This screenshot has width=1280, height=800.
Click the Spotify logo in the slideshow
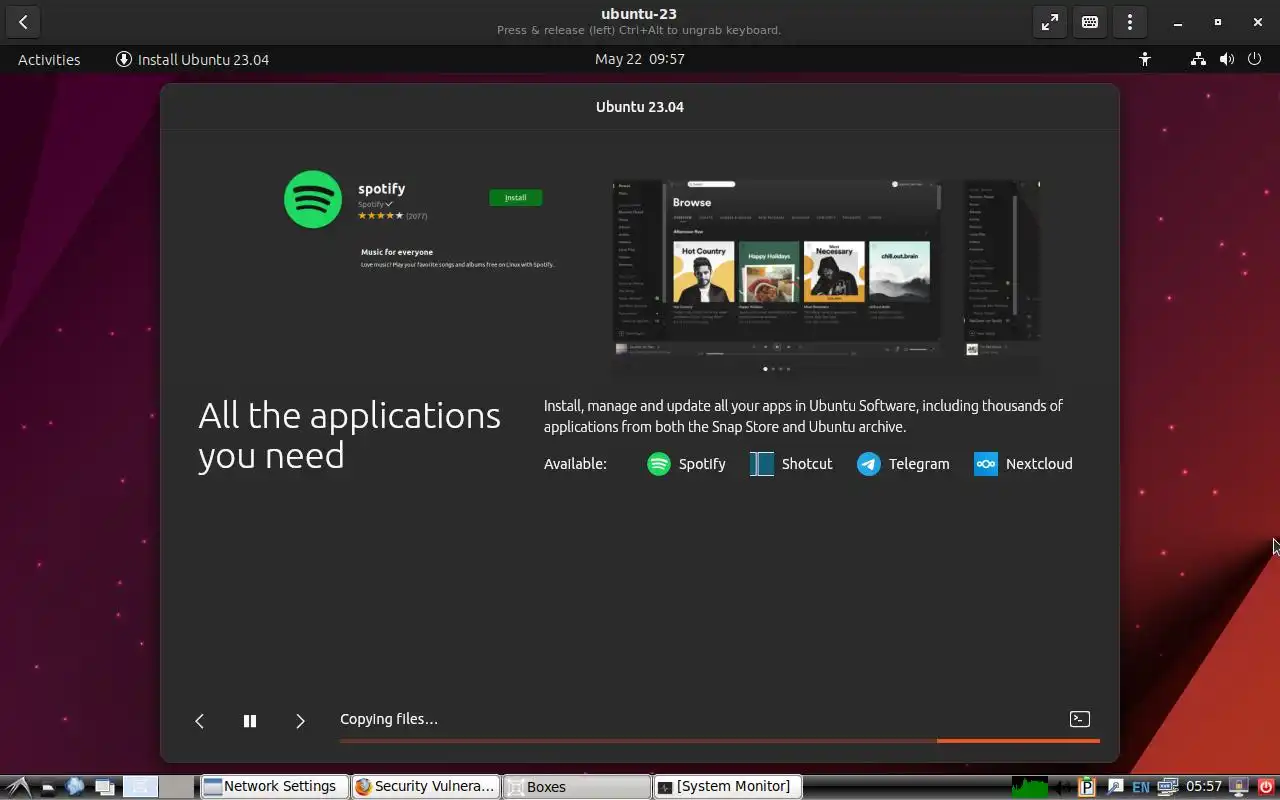pyautogui.click(x=313, y=199)
